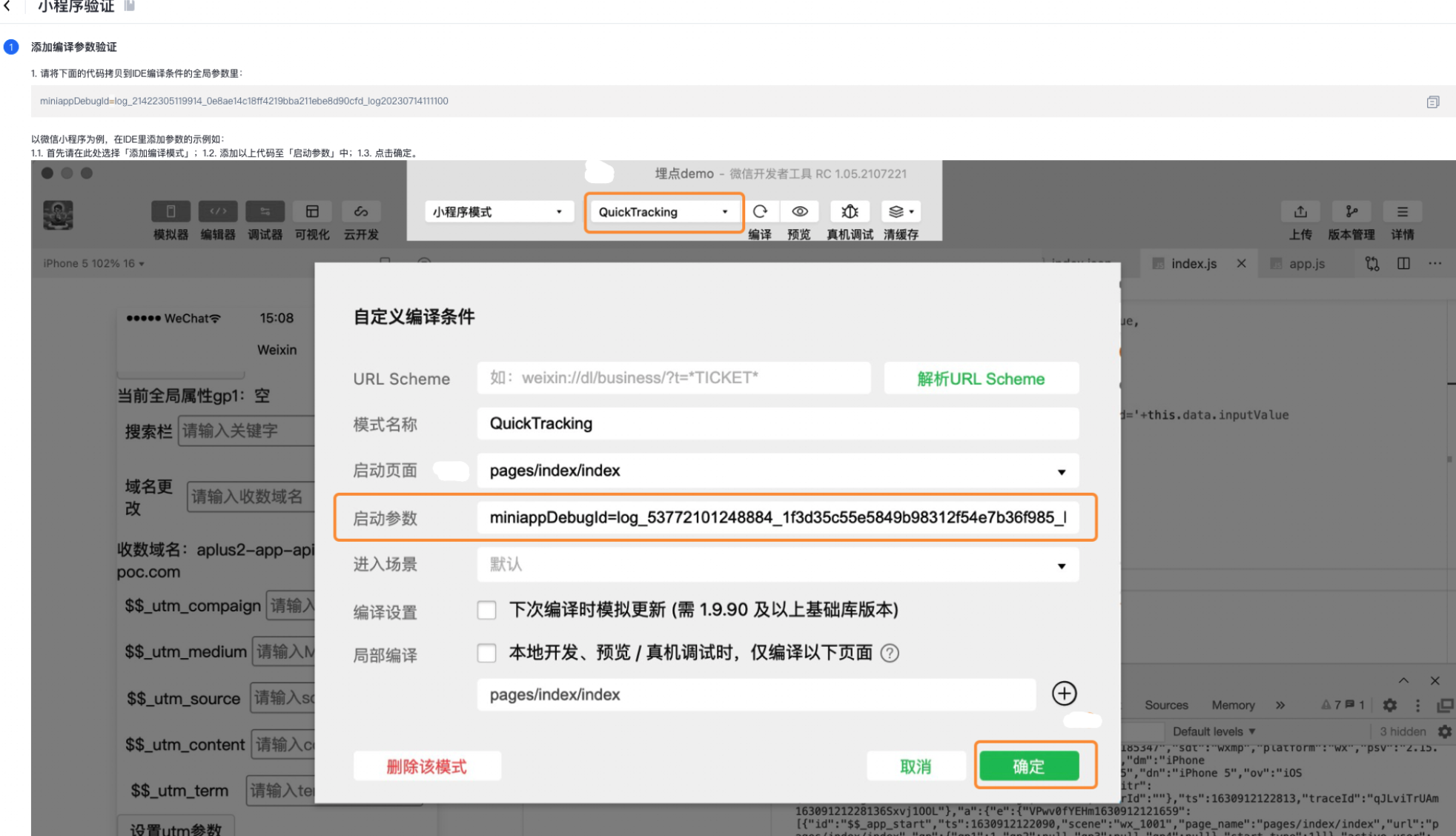Click the parse URL Scheme button
Image resolution: width=1456 pixels, height=836 pixels.
[980, 379]
